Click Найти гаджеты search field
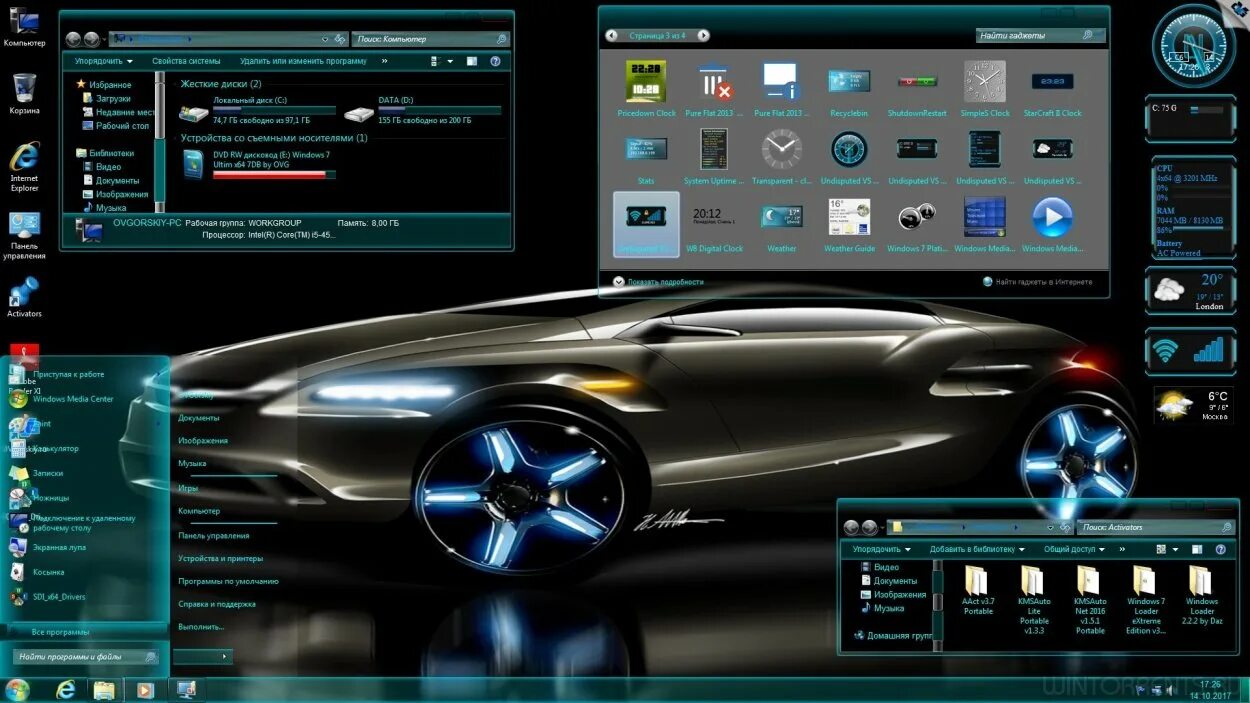The image size is (1250, 703). 1042,35
